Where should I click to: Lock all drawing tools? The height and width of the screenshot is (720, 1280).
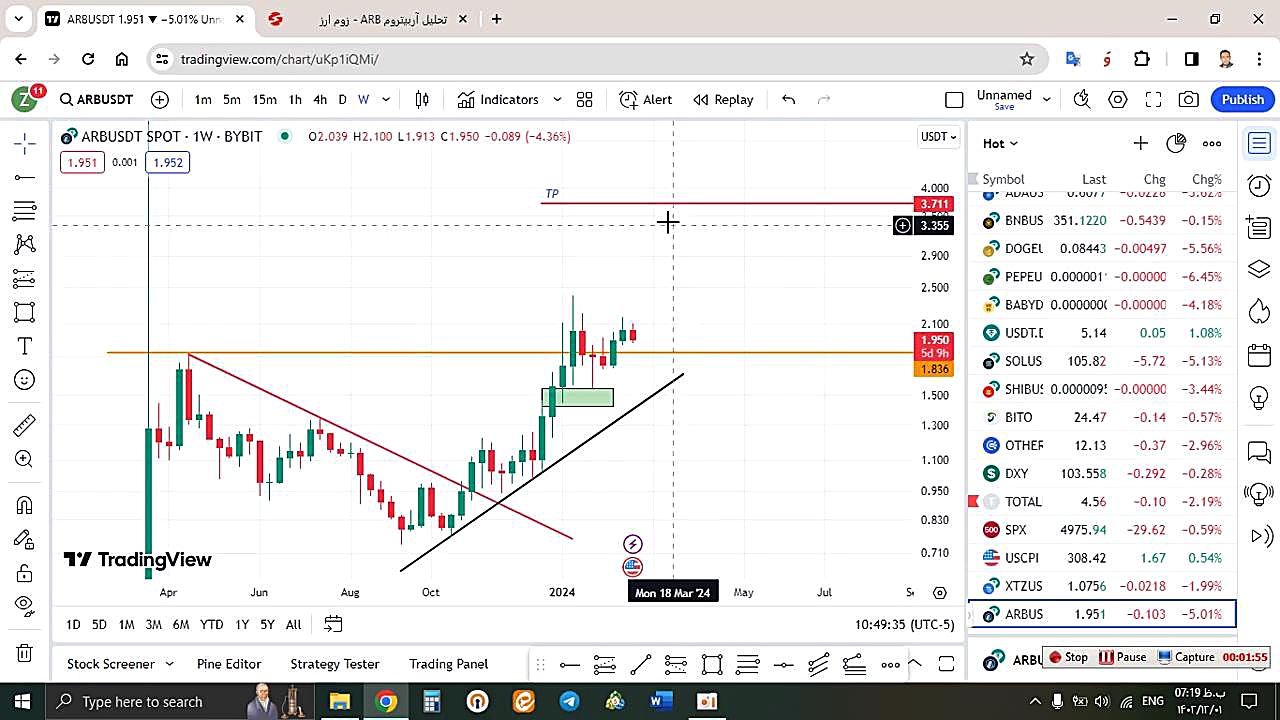click(25, 573)
